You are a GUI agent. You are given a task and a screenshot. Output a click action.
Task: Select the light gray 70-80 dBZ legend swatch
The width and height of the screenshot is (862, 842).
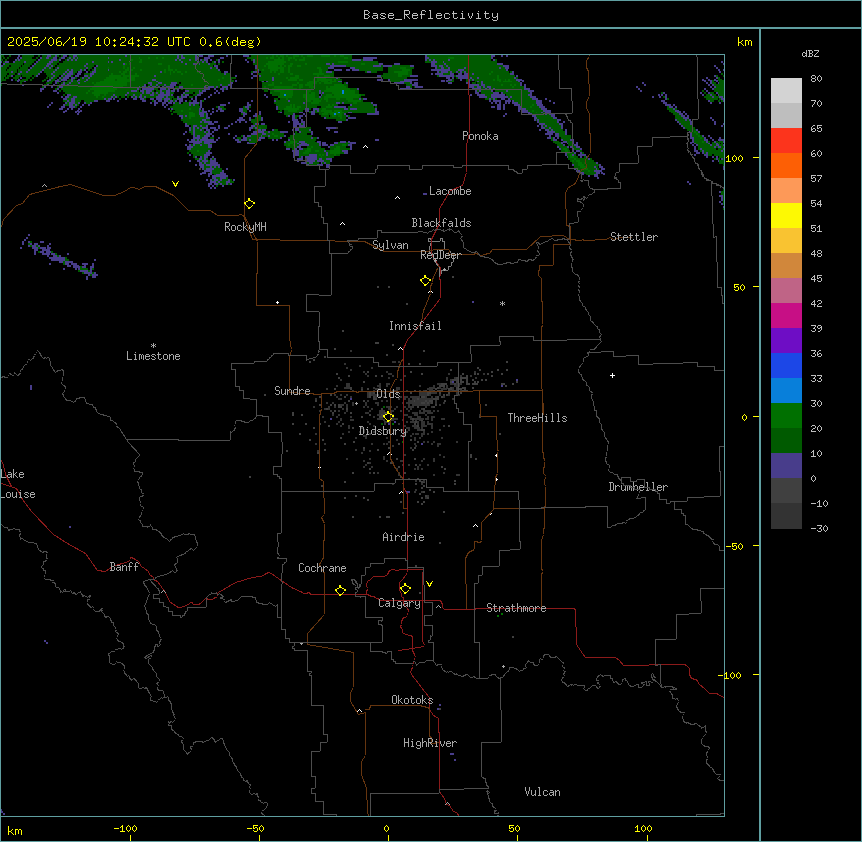786,90
